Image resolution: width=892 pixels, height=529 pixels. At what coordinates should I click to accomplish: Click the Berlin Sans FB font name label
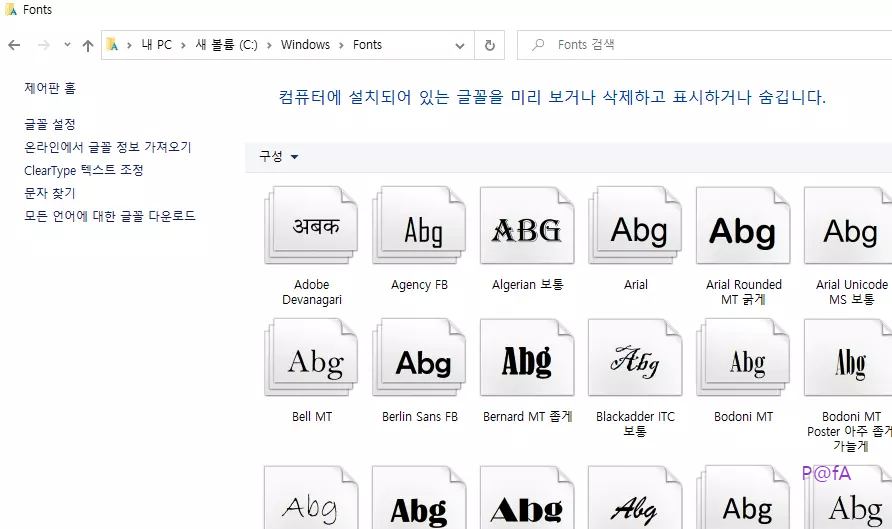click(420, 416)
